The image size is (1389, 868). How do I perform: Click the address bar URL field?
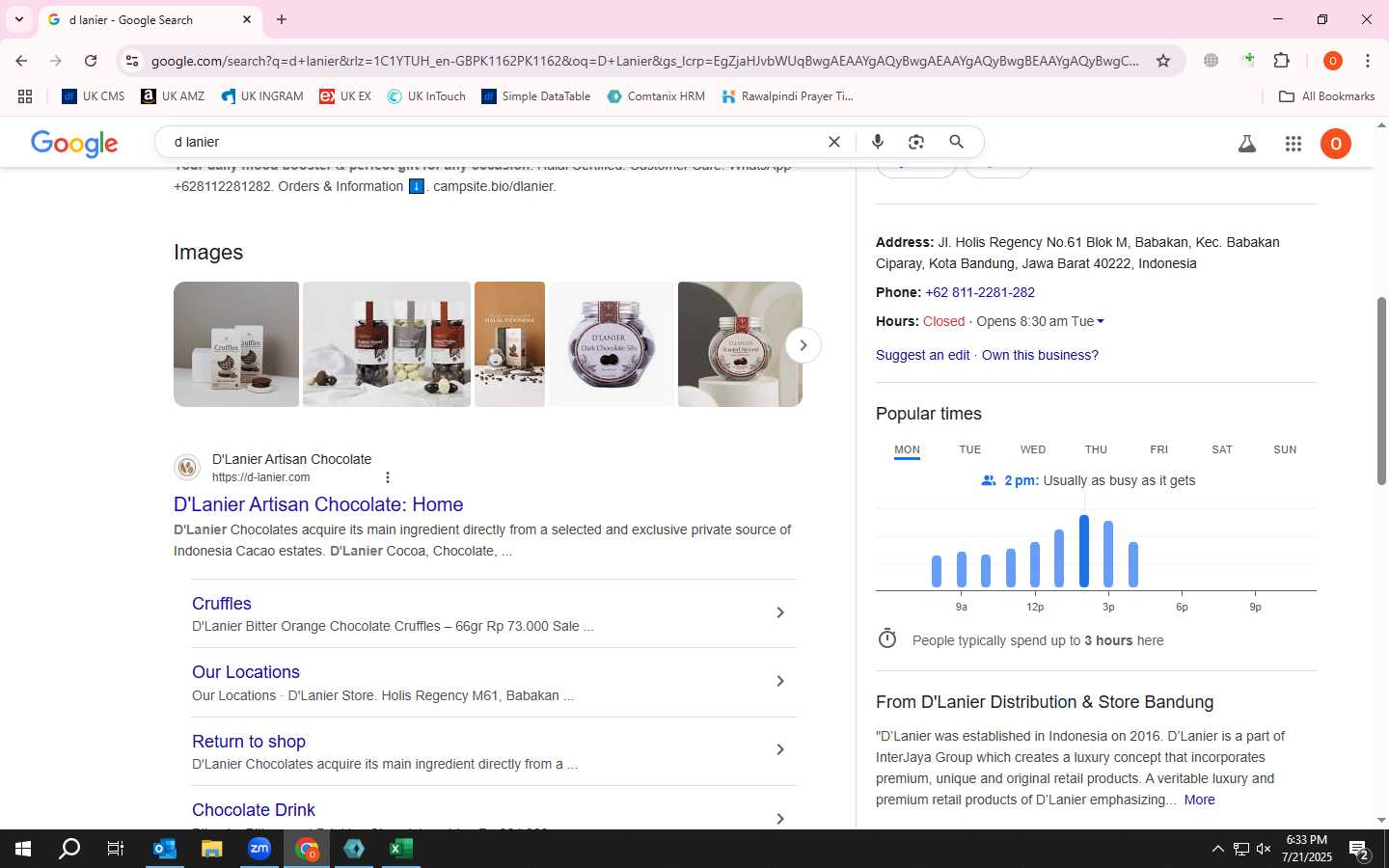point(644,61)
